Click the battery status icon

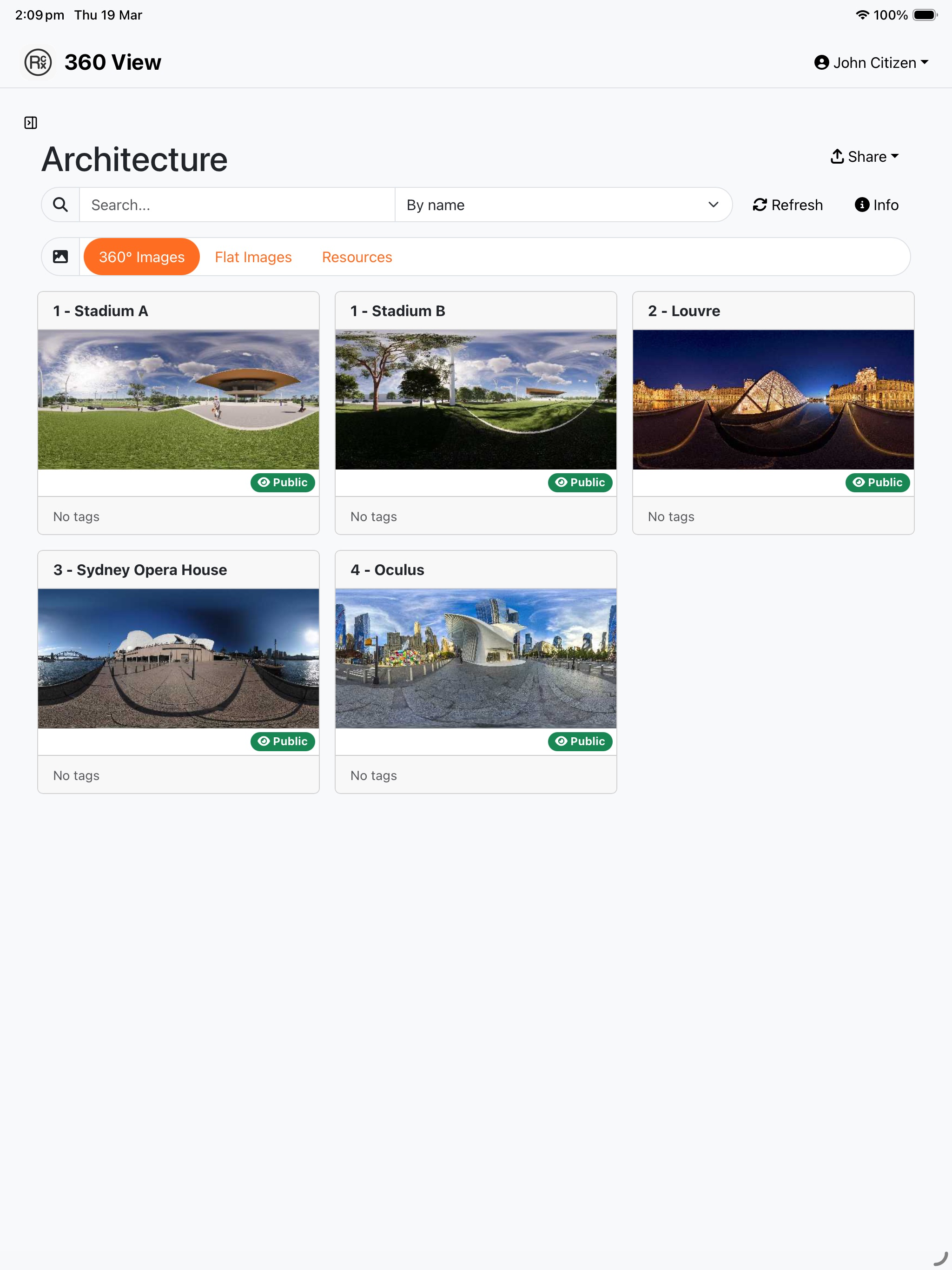(x=925, y=15)
